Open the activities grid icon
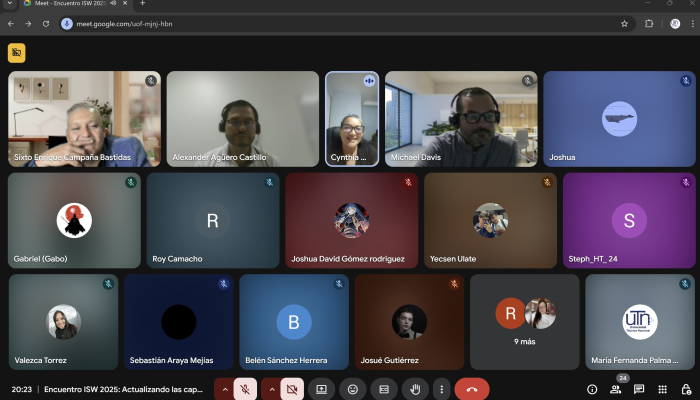Image resolution: width=700 pixels, height=400 pixels. point(661,388)
